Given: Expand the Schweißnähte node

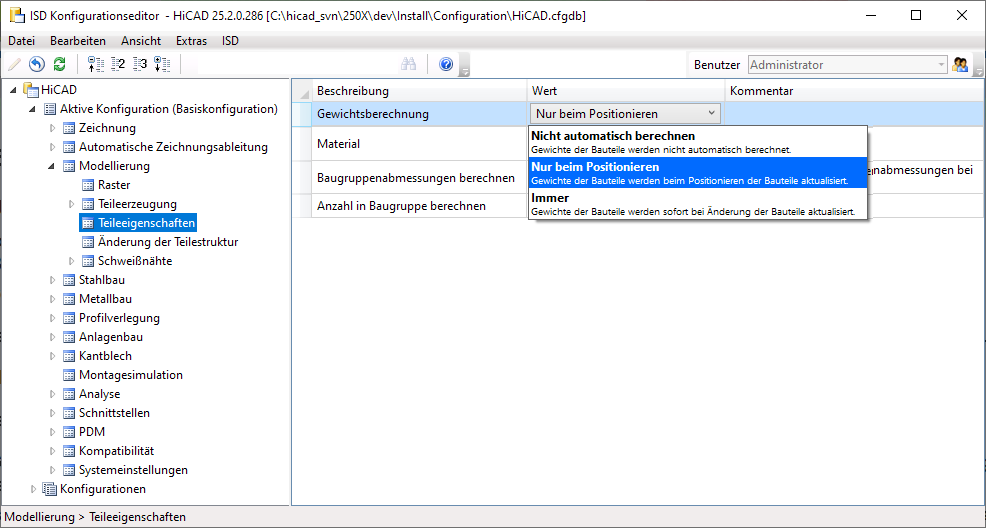Looking at the screenshot, I should (x=72, y=261).
